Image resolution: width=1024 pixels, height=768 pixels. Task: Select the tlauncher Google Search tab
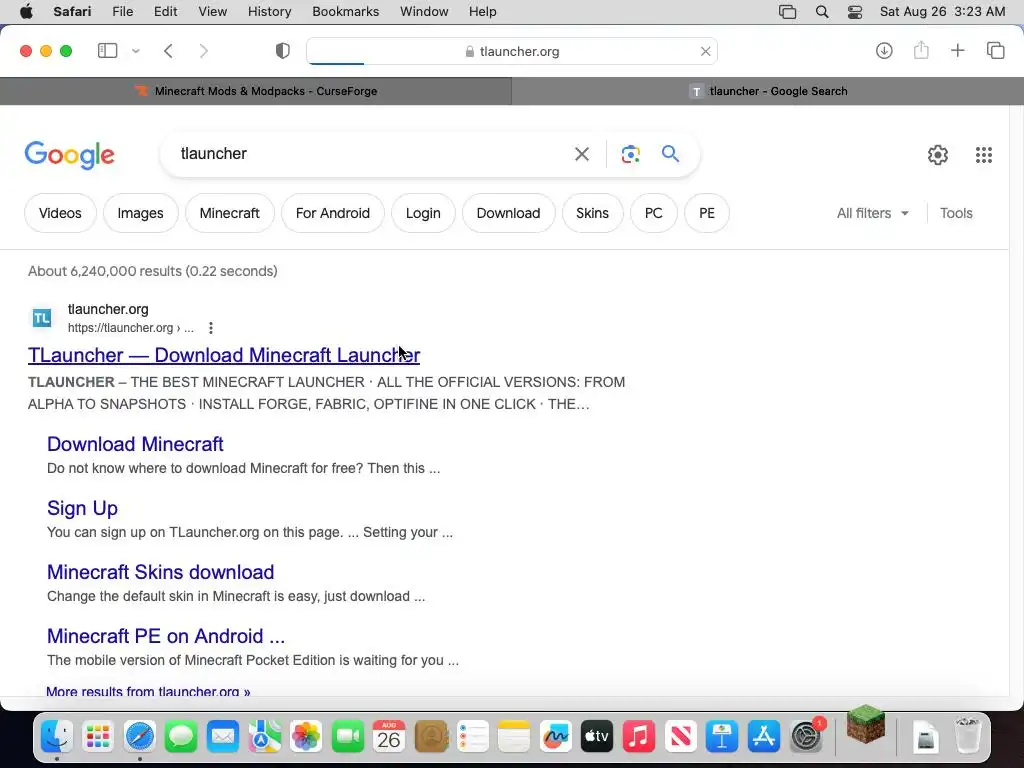coord(768,91)
